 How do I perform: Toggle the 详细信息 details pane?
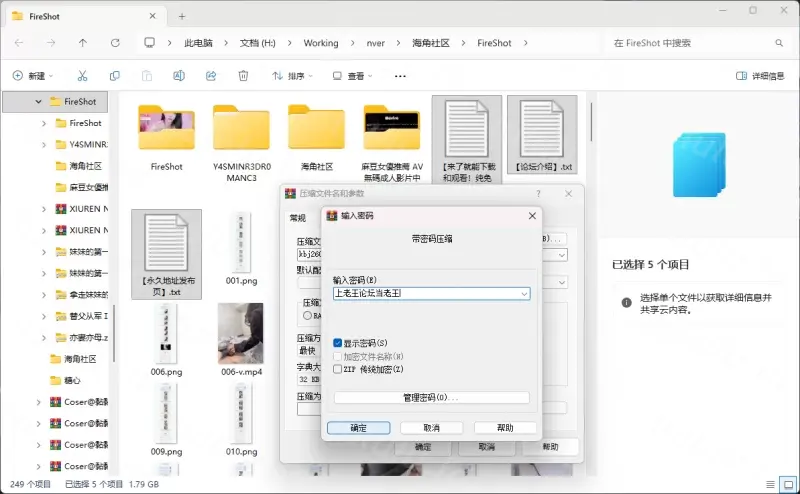click(x=760, y=76)
